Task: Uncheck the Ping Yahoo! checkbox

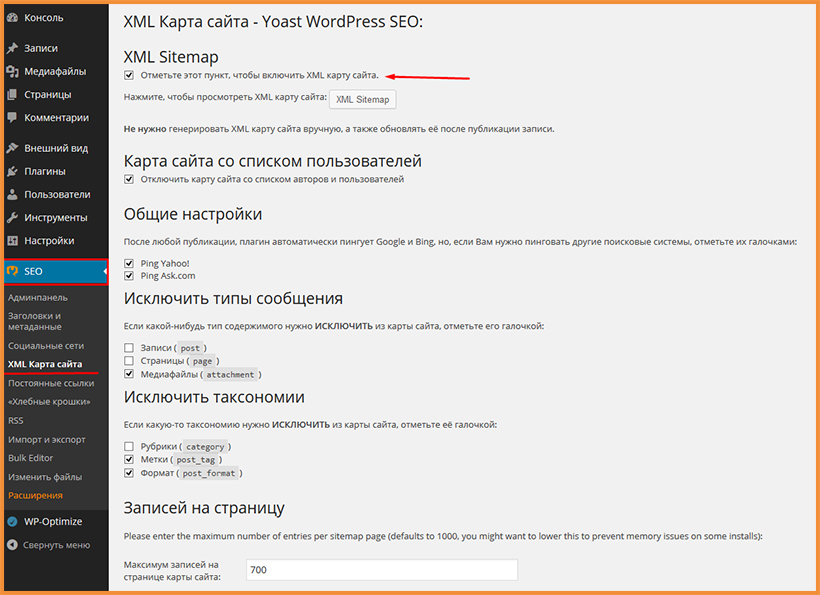Action: click(129, 263)
